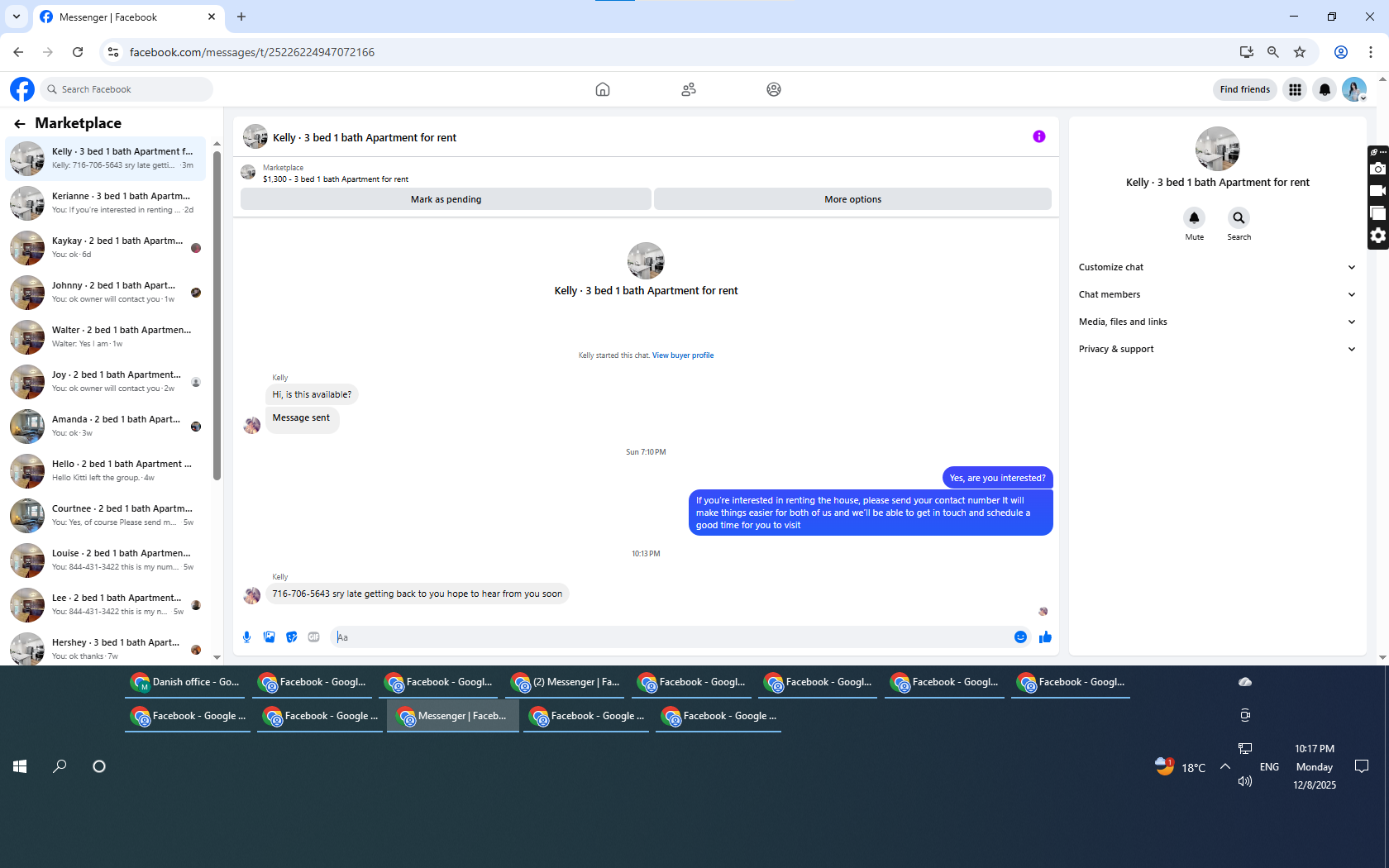Screen dimensions: 1389x868
Task: Open the taskbar clock showing 10:17 PM
Action: pyautogui.click(x=1315, y=766)
